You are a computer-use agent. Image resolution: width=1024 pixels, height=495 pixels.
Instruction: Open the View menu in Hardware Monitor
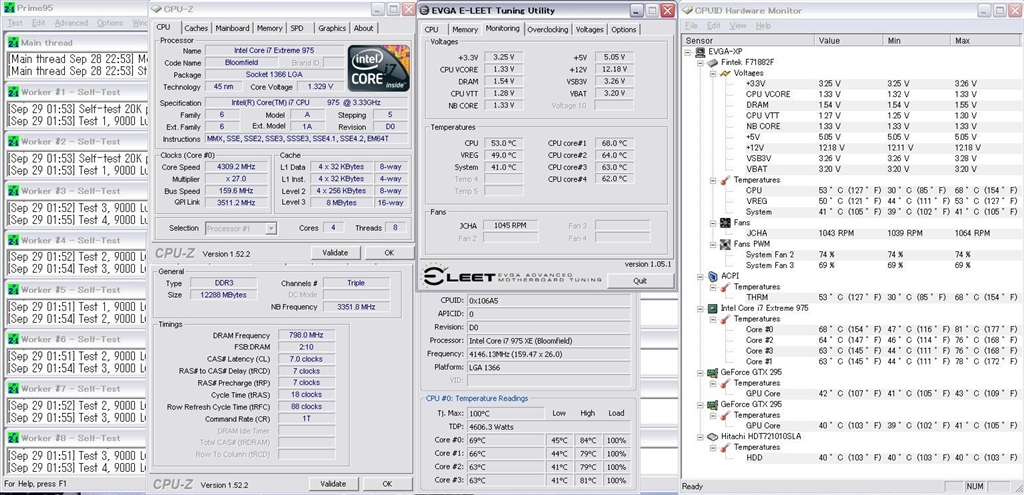pyautogui.click(x=741, y=25)
